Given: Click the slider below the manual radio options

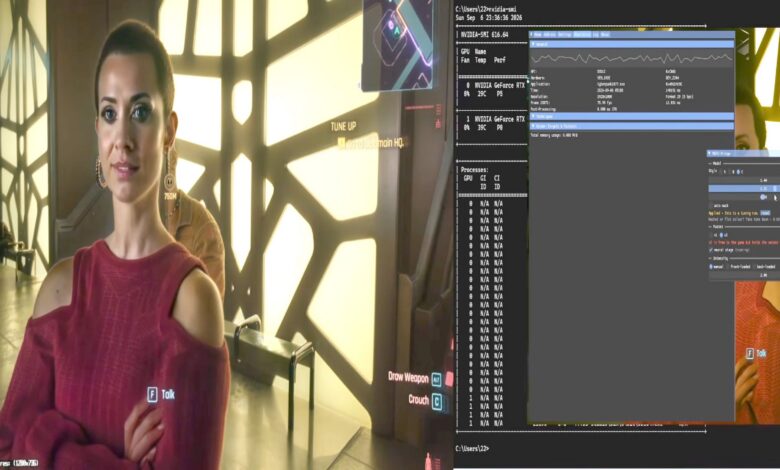Looking at the screenshot, I should coord(744,275).
